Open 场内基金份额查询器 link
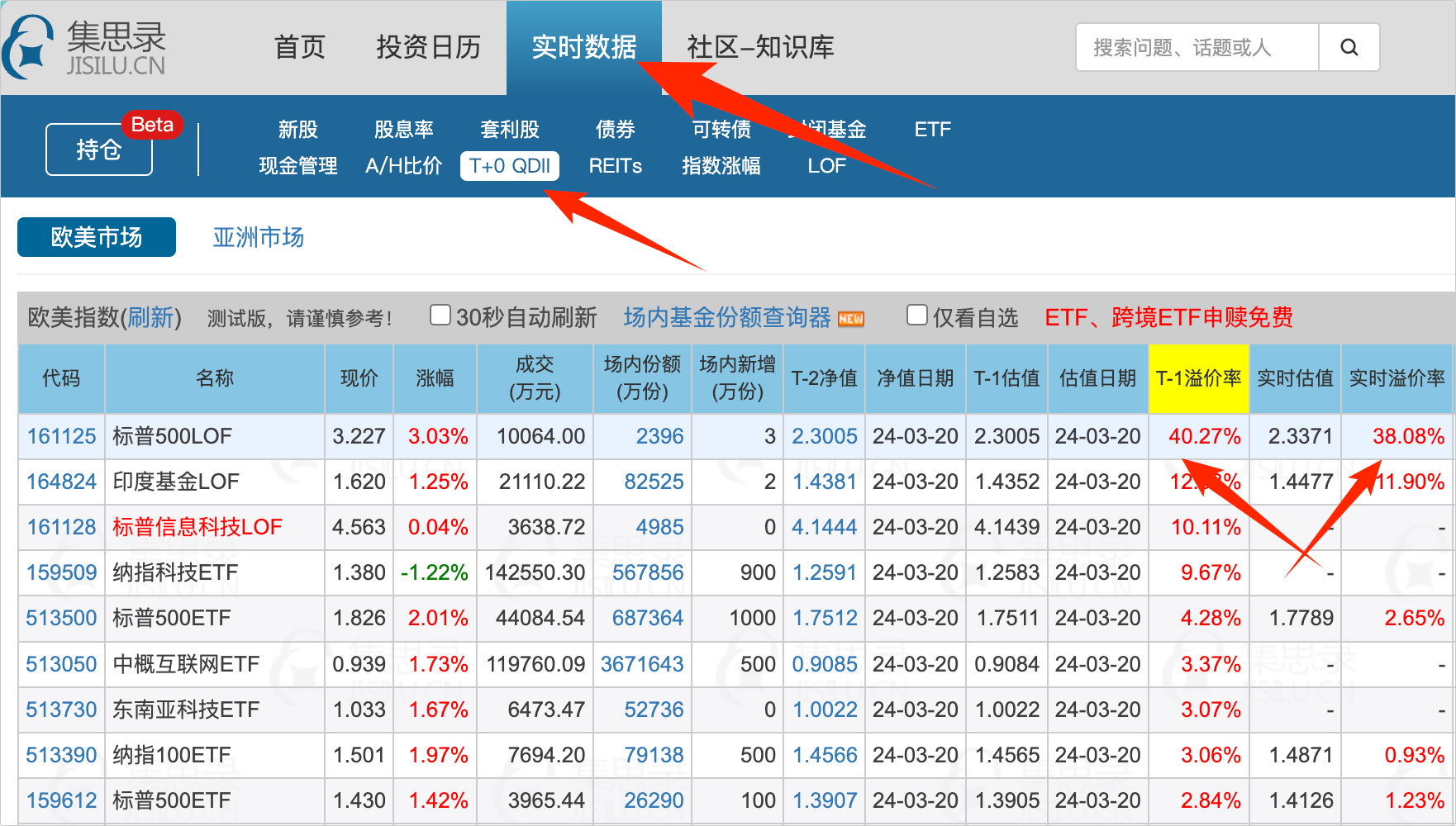This screenshot has height=826, width=1456. [x=727, y=318]
